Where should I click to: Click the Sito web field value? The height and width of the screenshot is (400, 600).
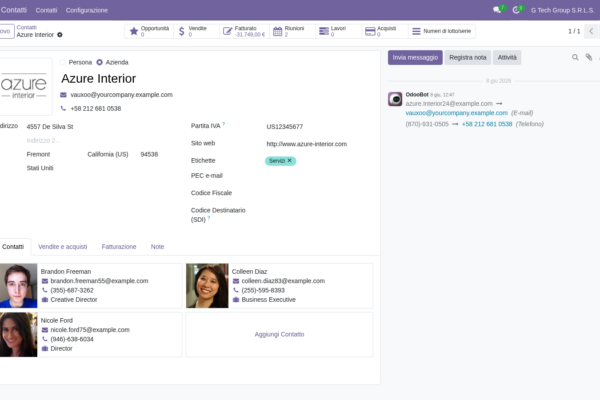[307, 144]
